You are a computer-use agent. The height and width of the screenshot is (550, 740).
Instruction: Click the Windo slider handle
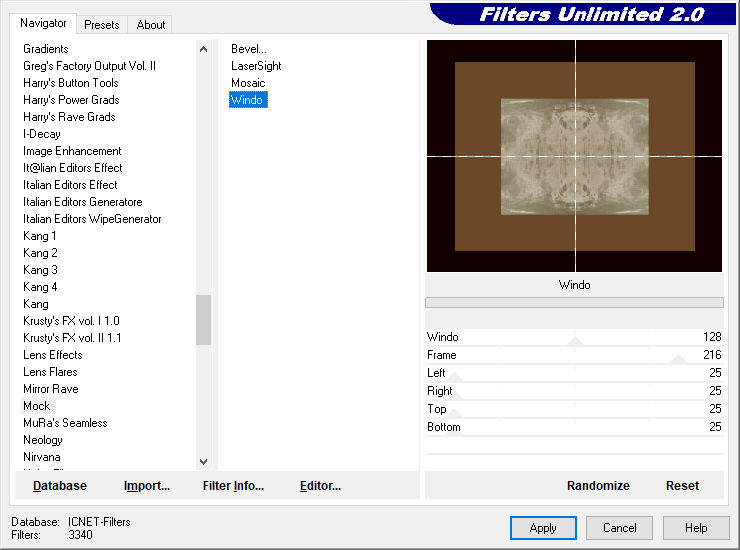coord(575,341)
